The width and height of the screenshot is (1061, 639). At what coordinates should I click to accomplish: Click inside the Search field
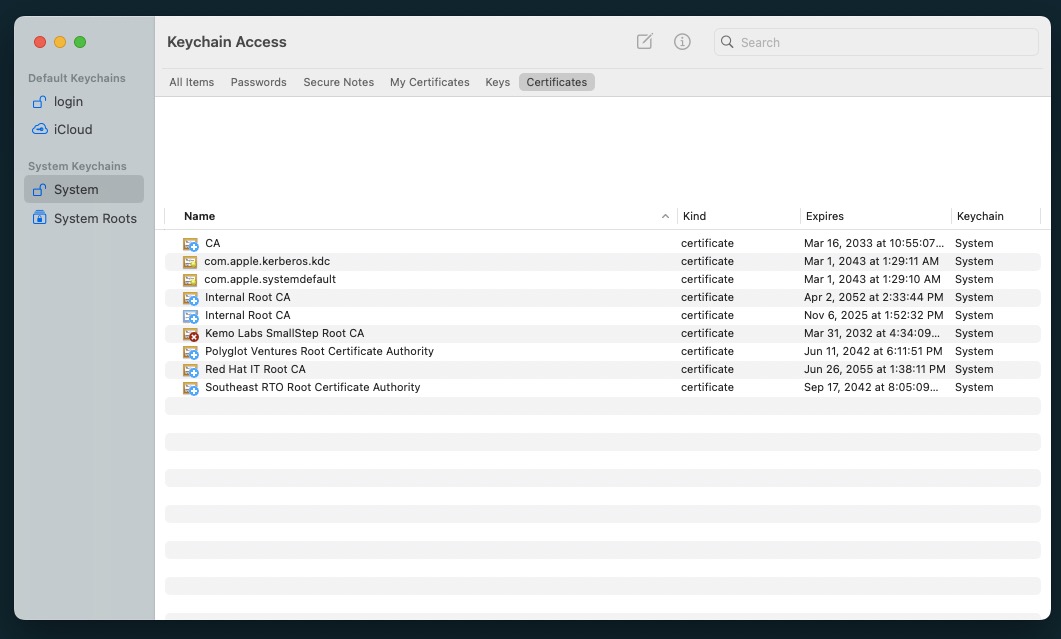(x=880, y=42)
